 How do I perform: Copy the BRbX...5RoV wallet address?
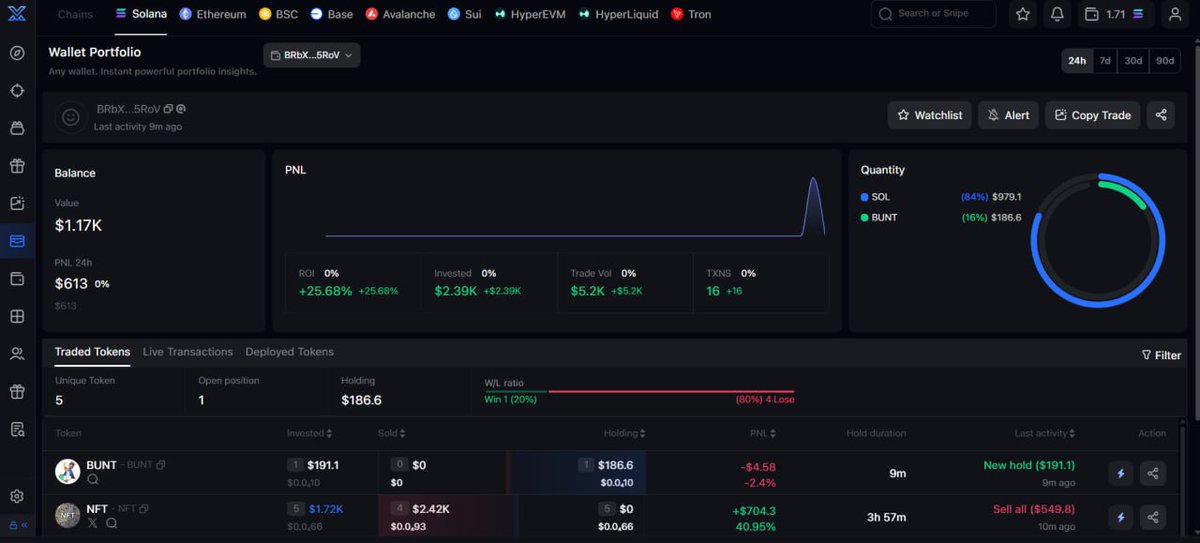click(169, 109)
